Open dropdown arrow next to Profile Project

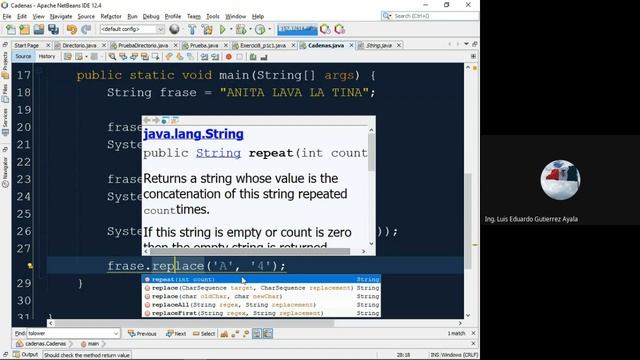click(x=269, y=29)
